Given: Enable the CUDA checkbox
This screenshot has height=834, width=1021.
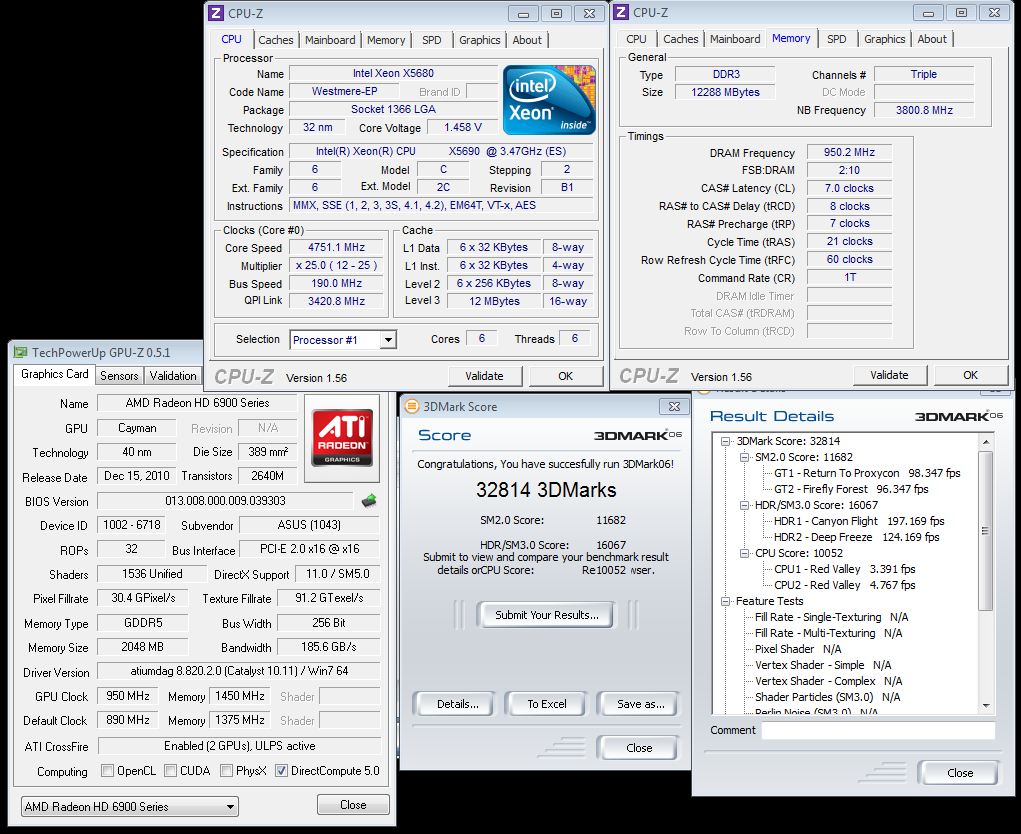Looking at the screenshot, I should click(x=171, y=771).
